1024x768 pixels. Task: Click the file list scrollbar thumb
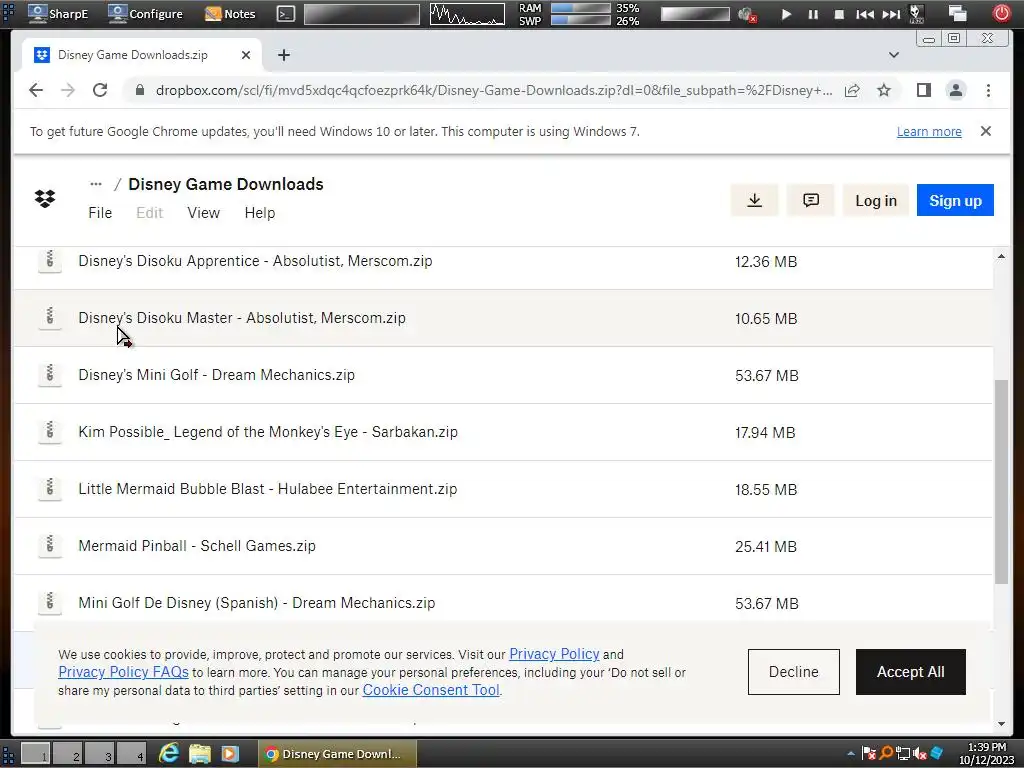tap(1001, 482)
